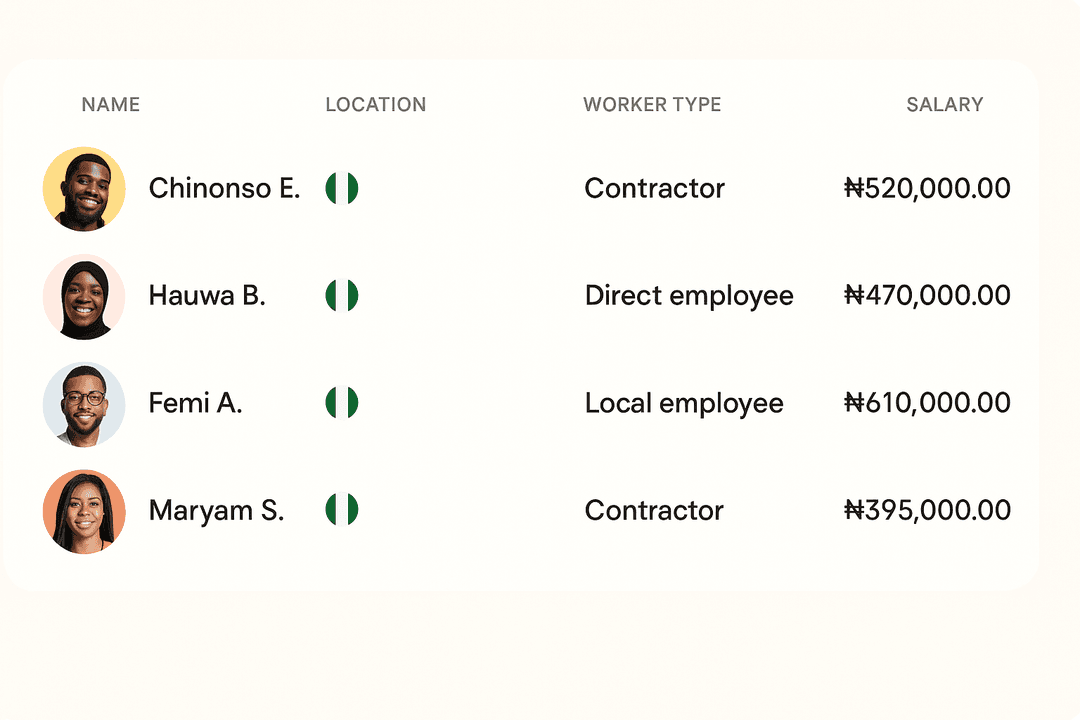The height and width of the screenshot is (720, 1080).
Task: Sort by the WORKER TYPE column header
Action: point(652,105)
